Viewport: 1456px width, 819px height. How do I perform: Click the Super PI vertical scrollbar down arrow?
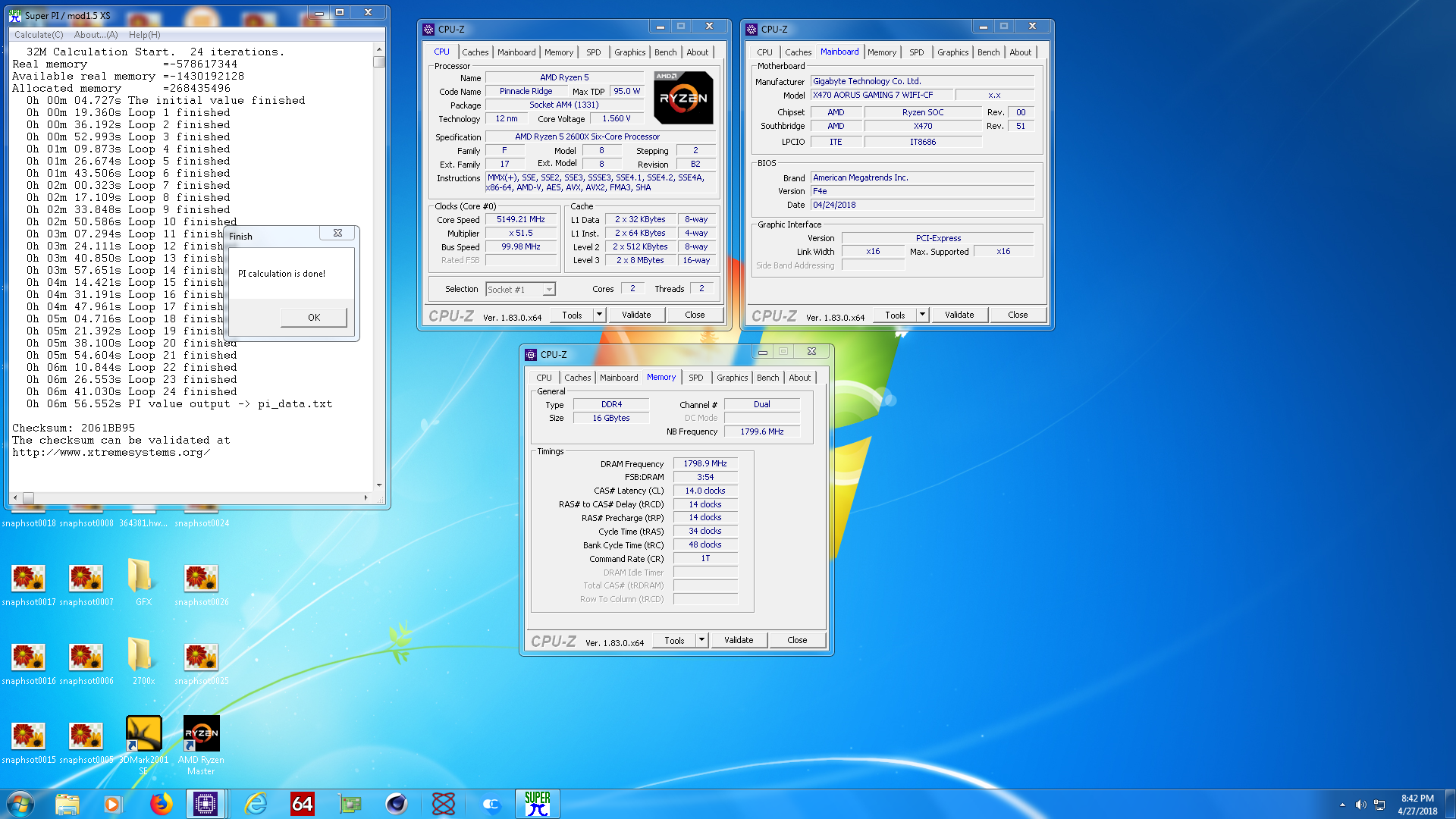tap(379, 485)
